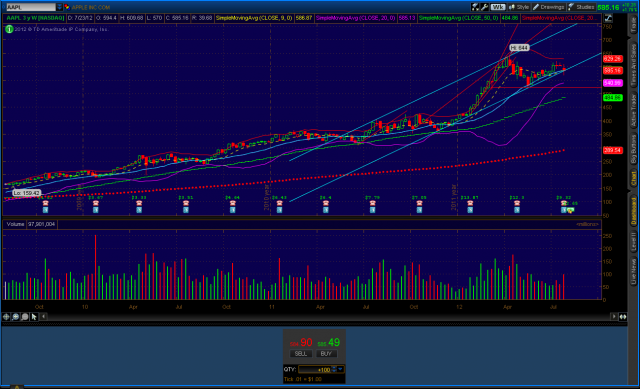Click the BUY button
The width and height of the screenshot is (640, 389).
tap(326, 353)
